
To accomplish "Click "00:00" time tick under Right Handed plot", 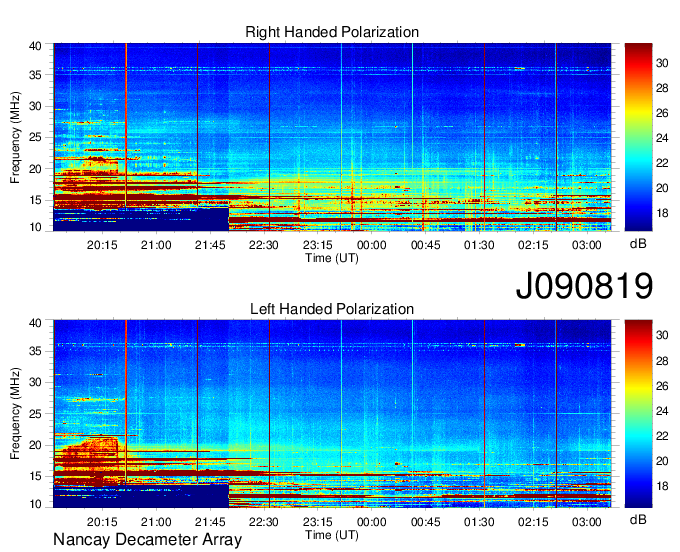I will point(372,245).
